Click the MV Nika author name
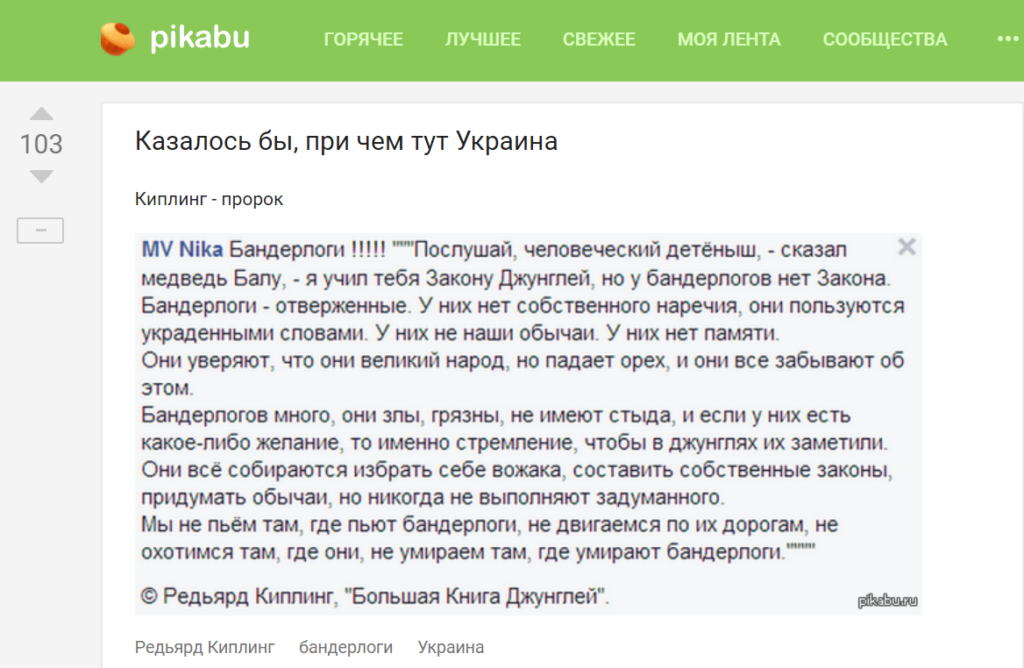The height and width of the screenshot is (668, 1024). pos(182,249)
